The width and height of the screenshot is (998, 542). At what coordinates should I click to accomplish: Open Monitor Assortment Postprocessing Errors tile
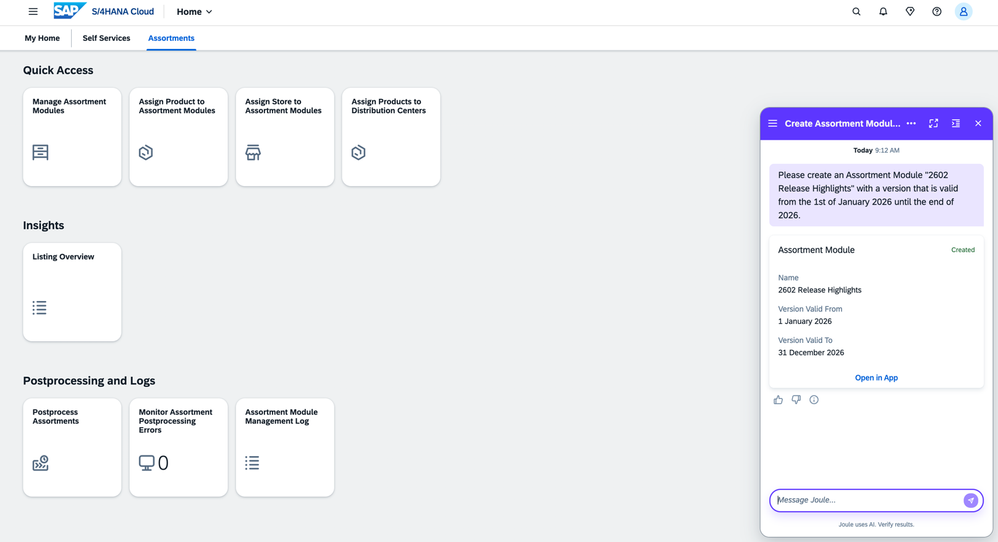click(178, 447)
